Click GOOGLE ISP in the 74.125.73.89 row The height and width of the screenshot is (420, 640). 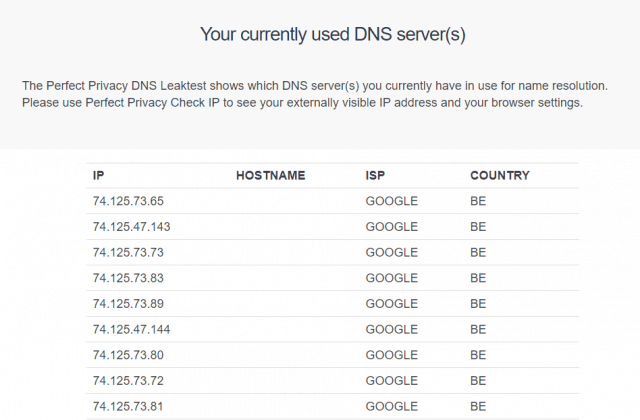pyautogui.click(x=392, y=304)
